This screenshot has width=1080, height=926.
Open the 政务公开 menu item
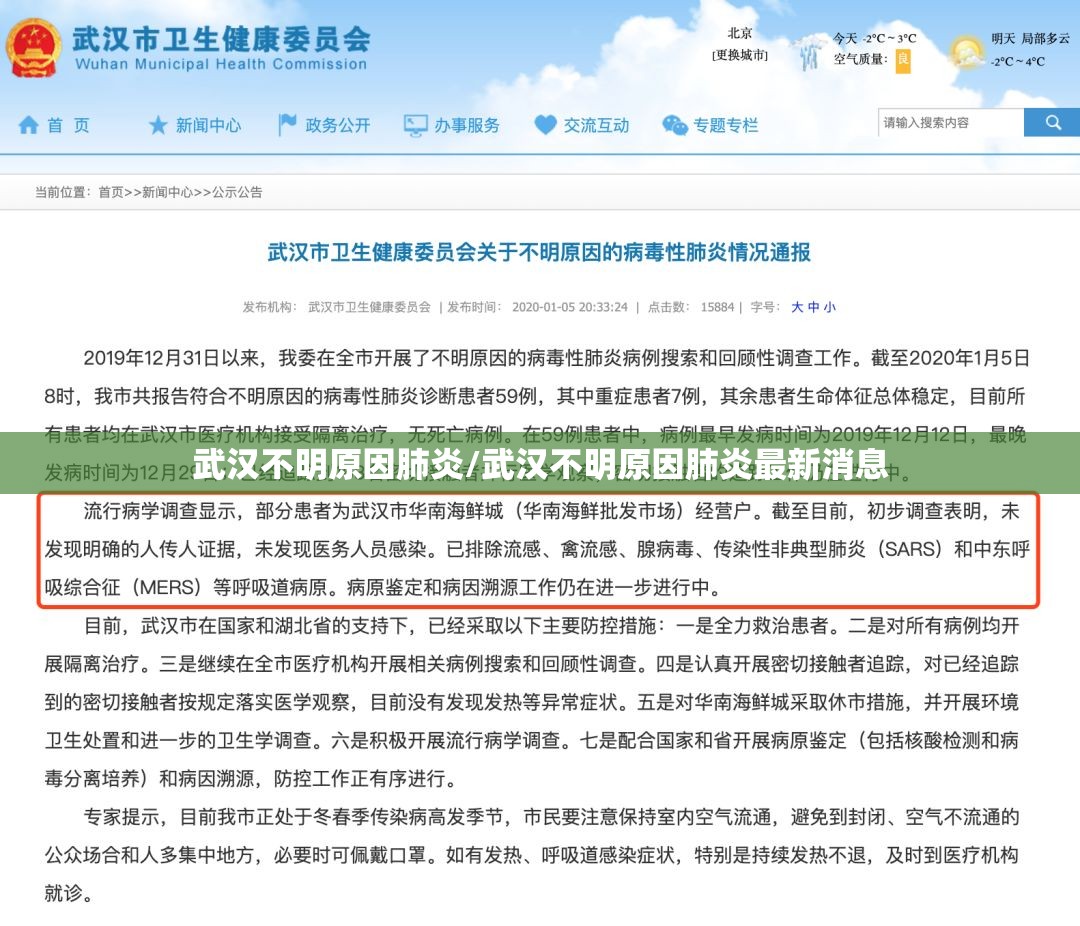[x=338, y=125]
